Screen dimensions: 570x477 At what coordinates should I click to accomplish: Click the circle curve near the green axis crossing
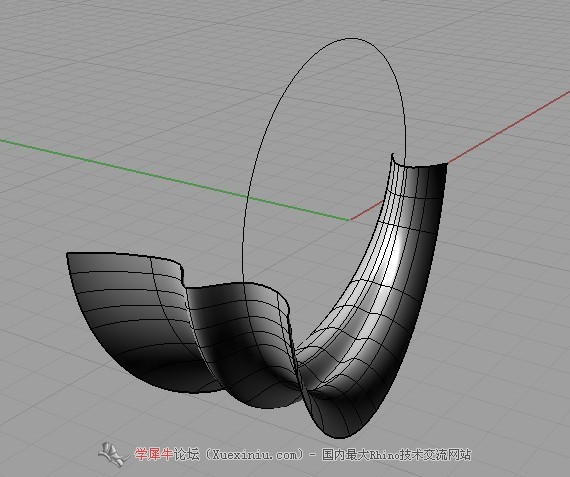click(x=248, y=197)
